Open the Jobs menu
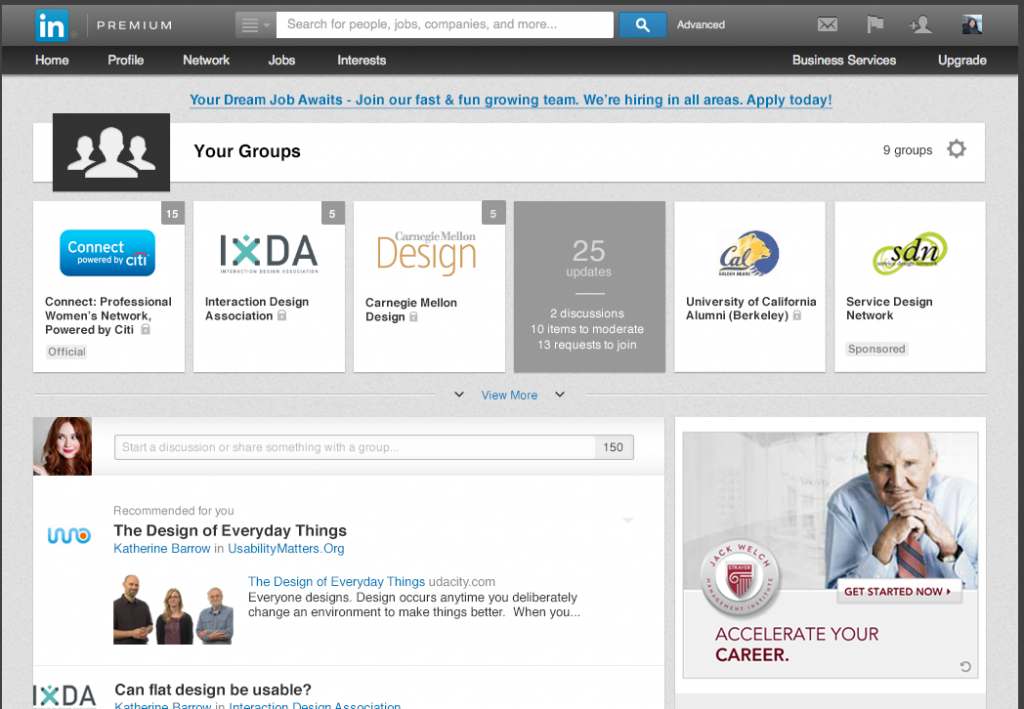The image size is (1024, 709). pos(281,60)
